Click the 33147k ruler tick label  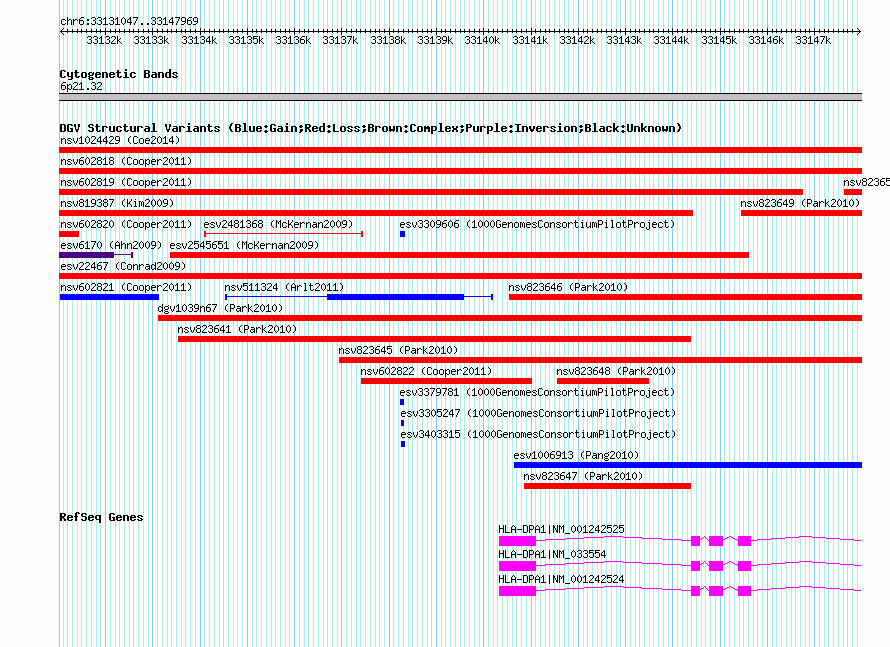click(813, 40)
